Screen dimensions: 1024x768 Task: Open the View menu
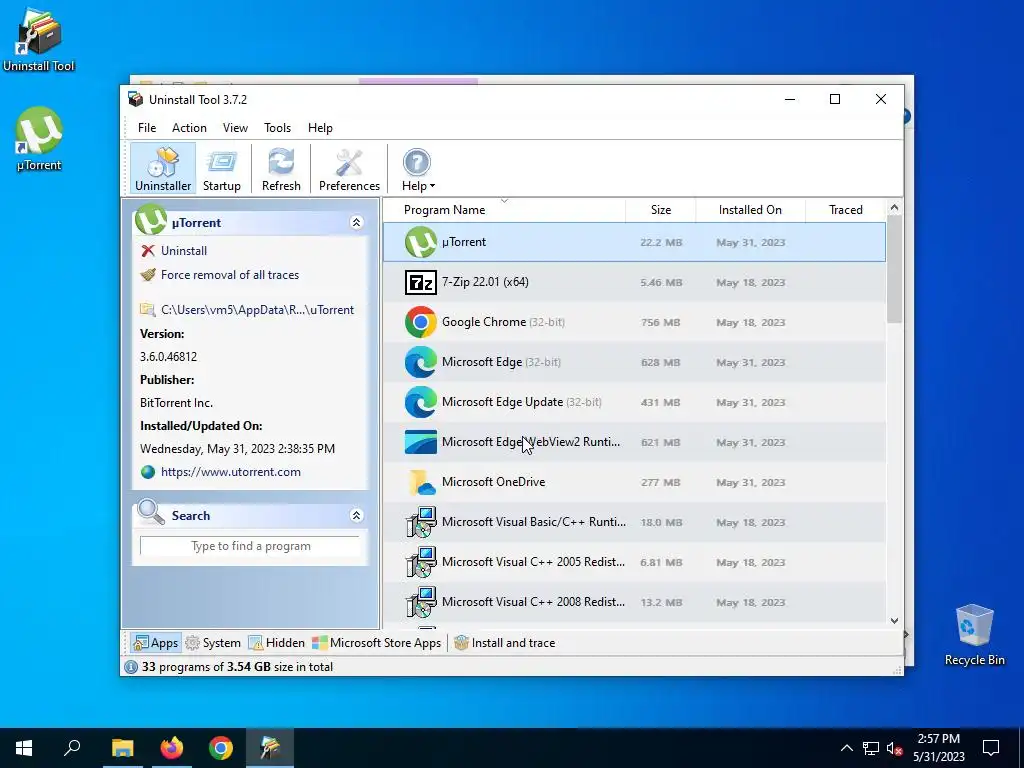(x=235, y=128)
